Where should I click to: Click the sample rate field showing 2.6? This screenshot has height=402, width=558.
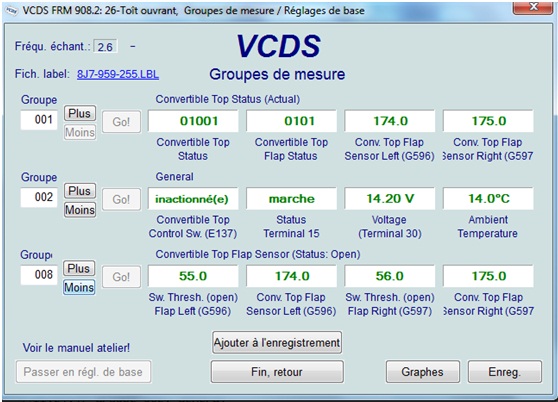105,47
